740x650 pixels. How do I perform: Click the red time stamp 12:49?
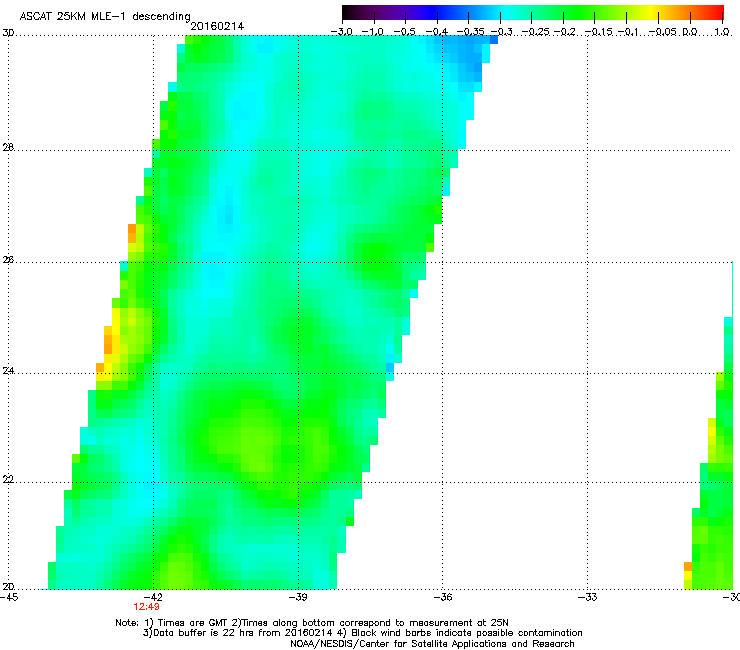tap(146, 607)
